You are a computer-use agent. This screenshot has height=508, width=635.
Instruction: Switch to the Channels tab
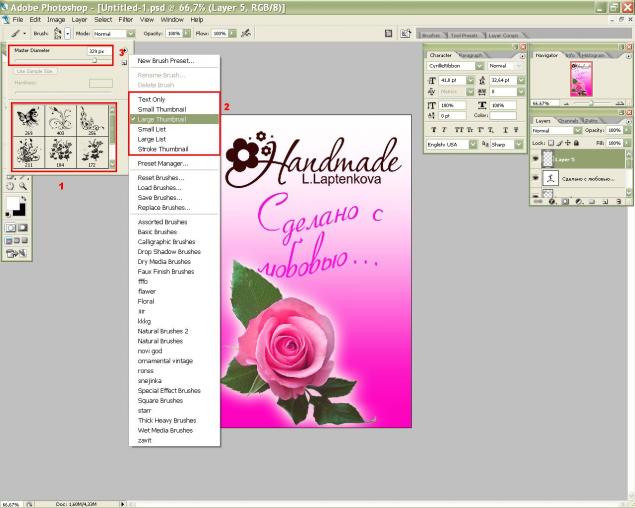click(568, 120)
